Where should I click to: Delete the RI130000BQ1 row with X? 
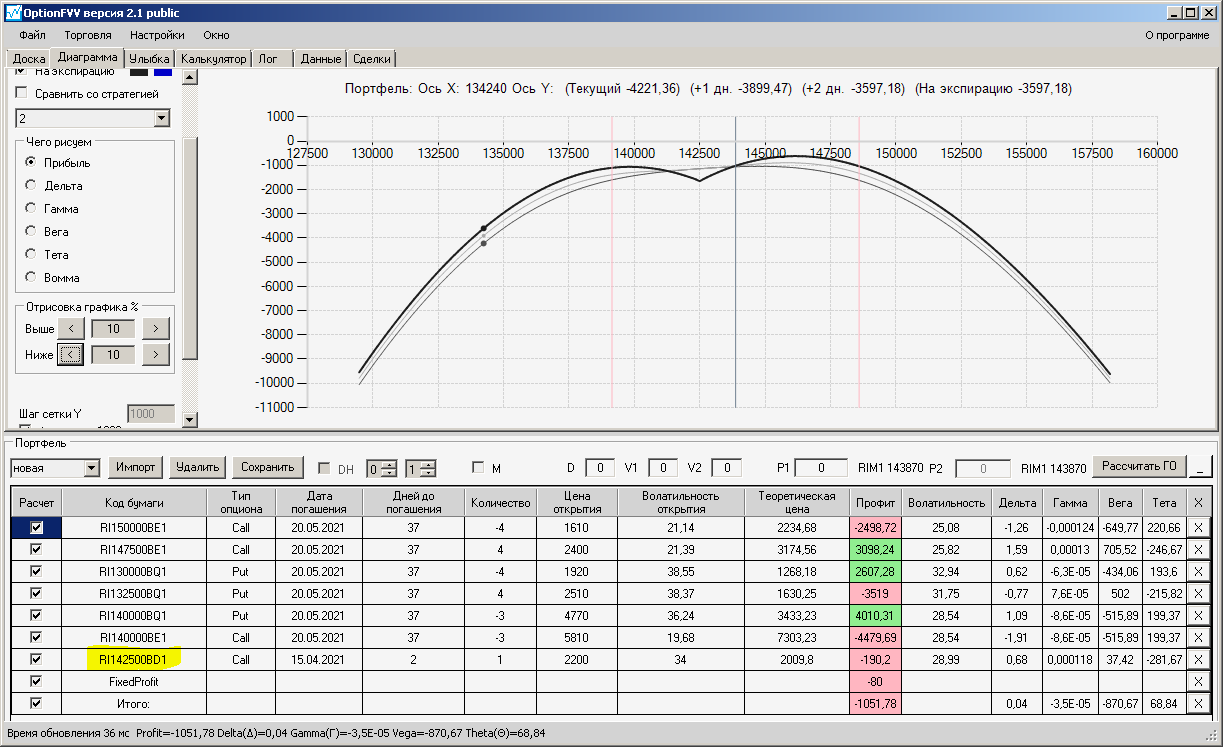(x=1198, y=572)
